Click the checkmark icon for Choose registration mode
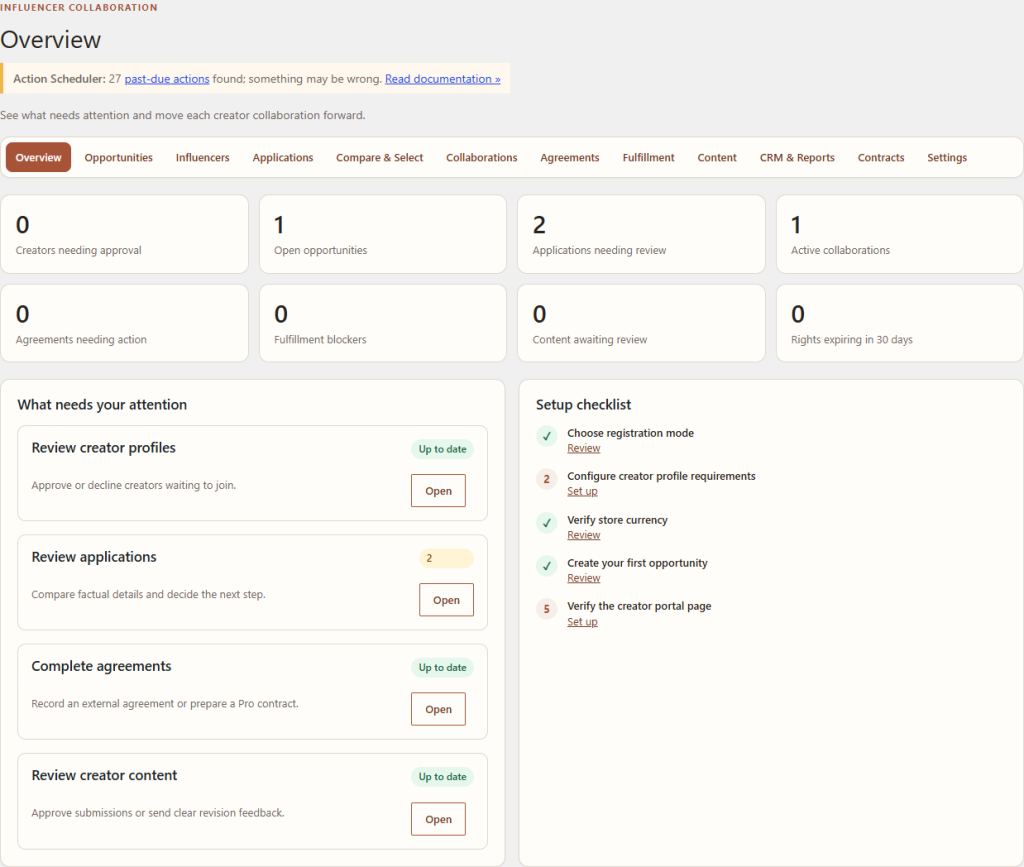 click(547, 435)
